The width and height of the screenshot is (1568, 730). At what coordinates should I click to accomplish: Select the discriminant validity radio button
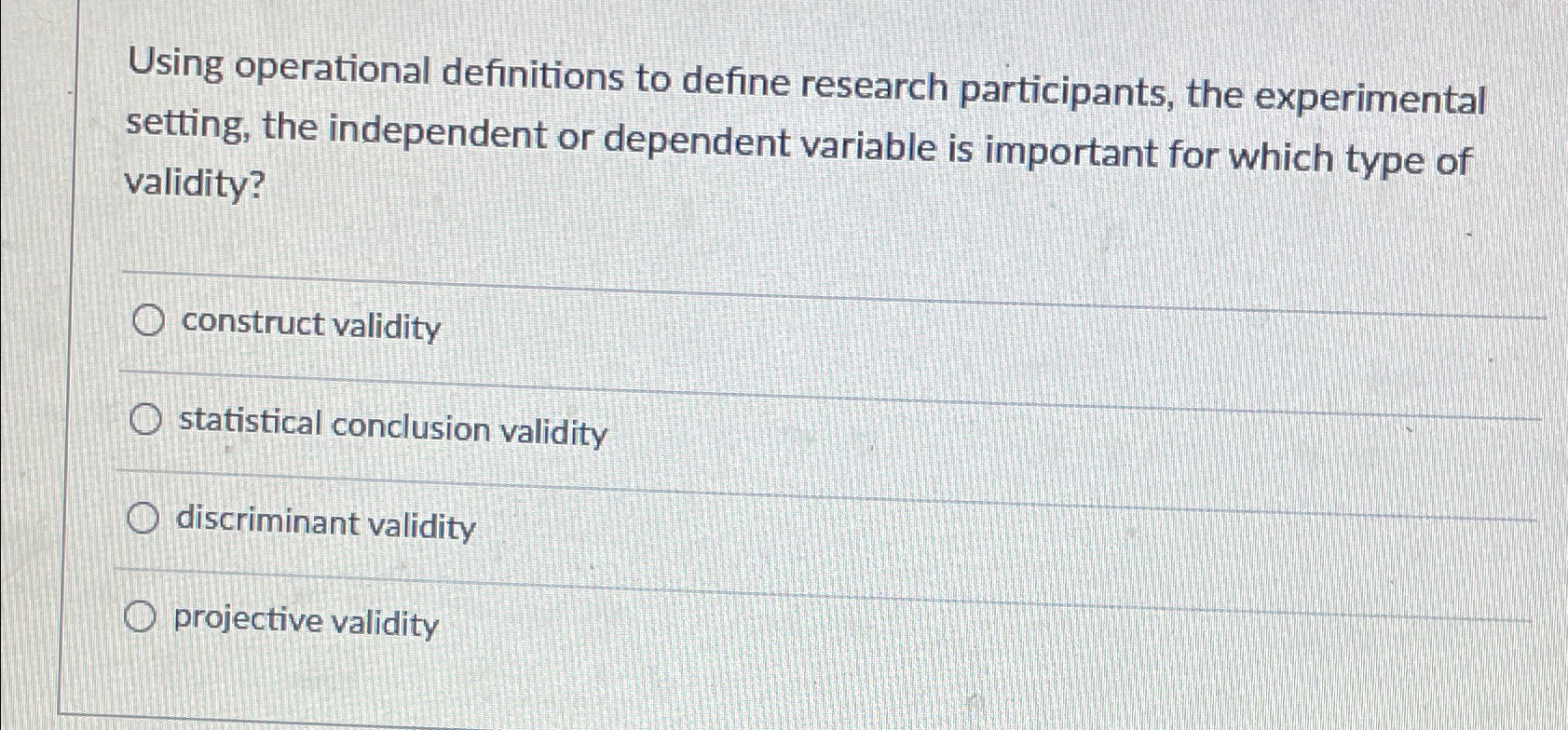(x=144, y=518)
